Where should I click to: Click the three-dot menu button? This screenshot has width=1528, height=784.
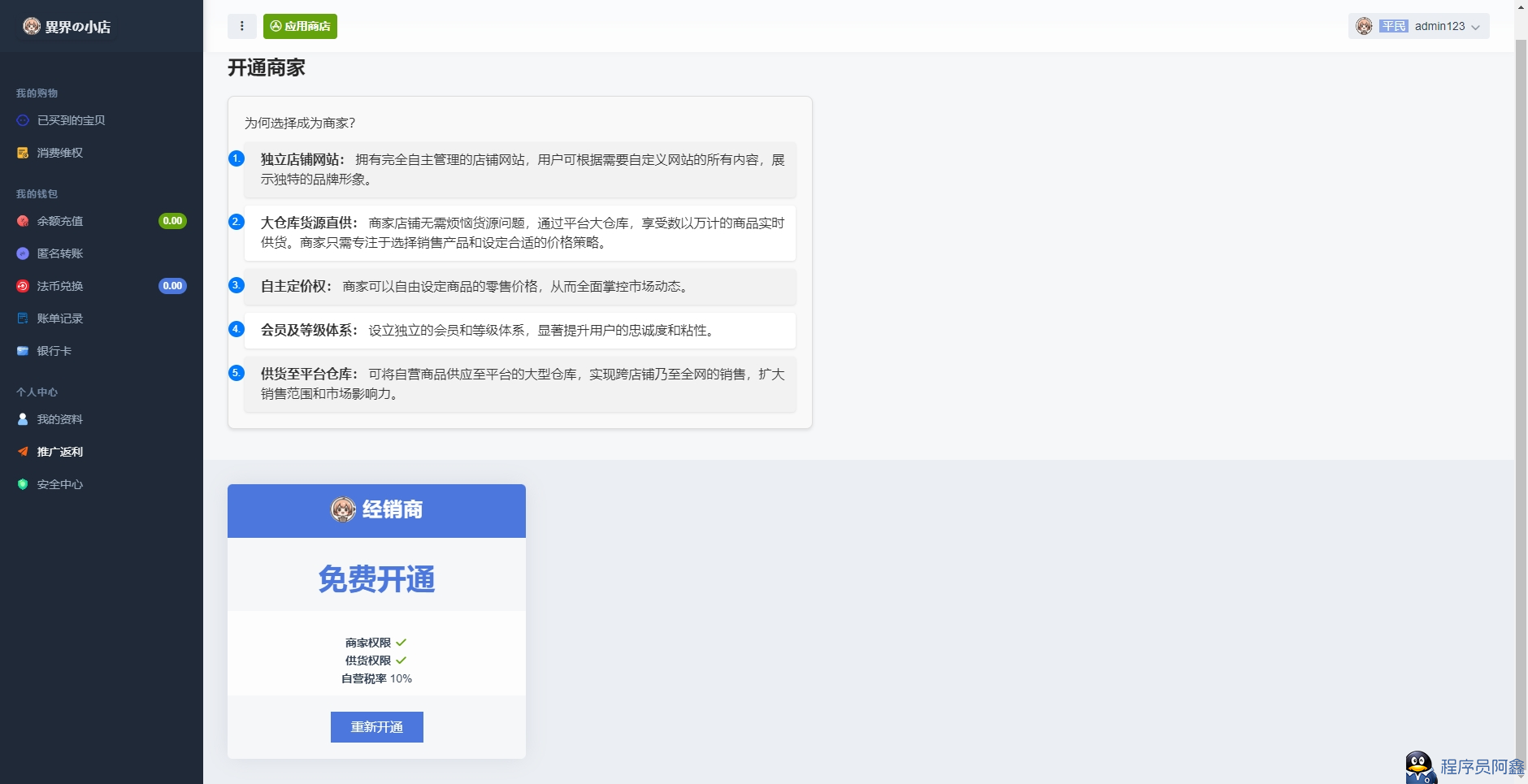pos(242,26)
